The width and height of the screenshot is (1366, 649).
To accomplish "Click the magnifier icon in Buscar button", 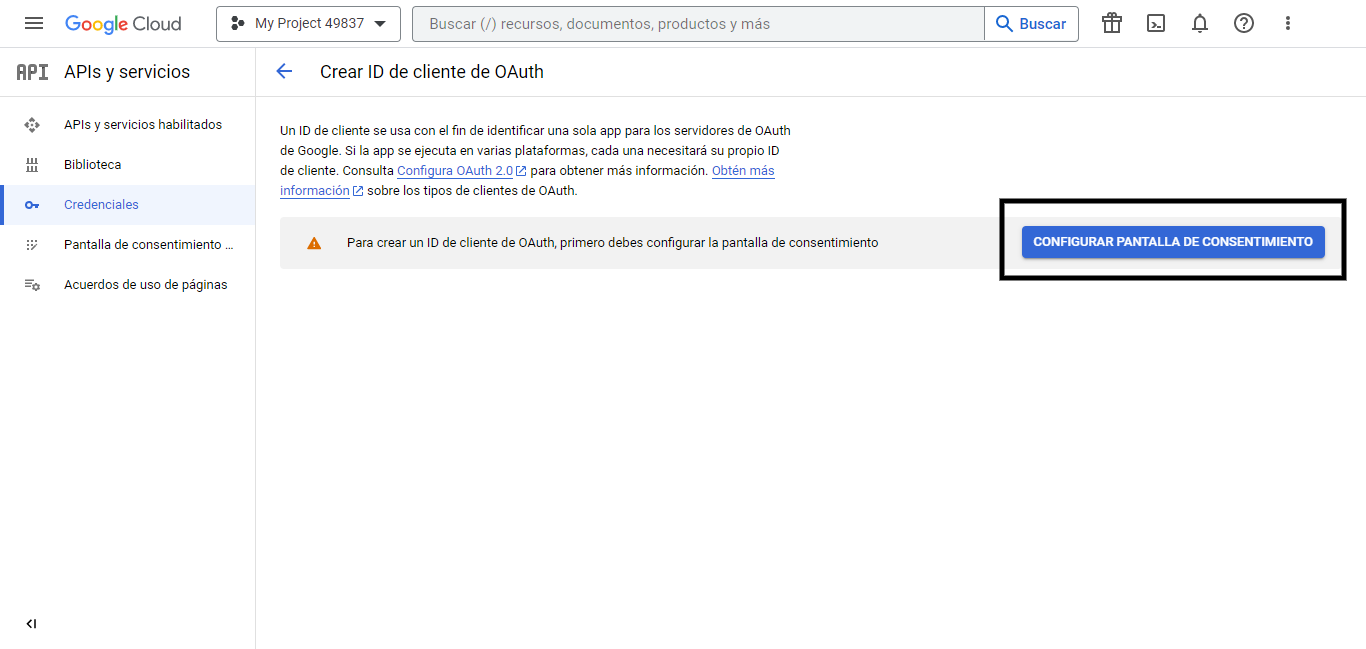I will (x=1004, y=23).
